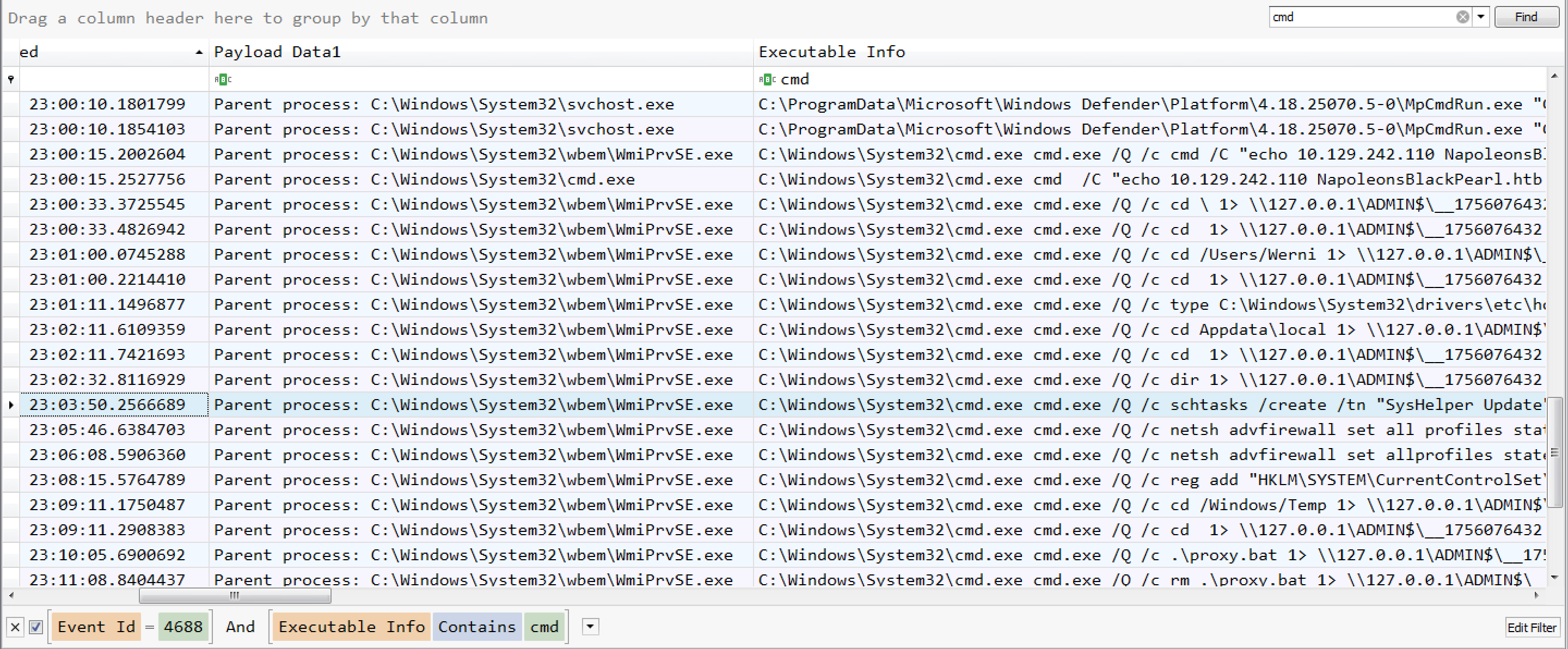Click the Find button
This screenshot has height=649, width=1568.
tap(1526, 17)
